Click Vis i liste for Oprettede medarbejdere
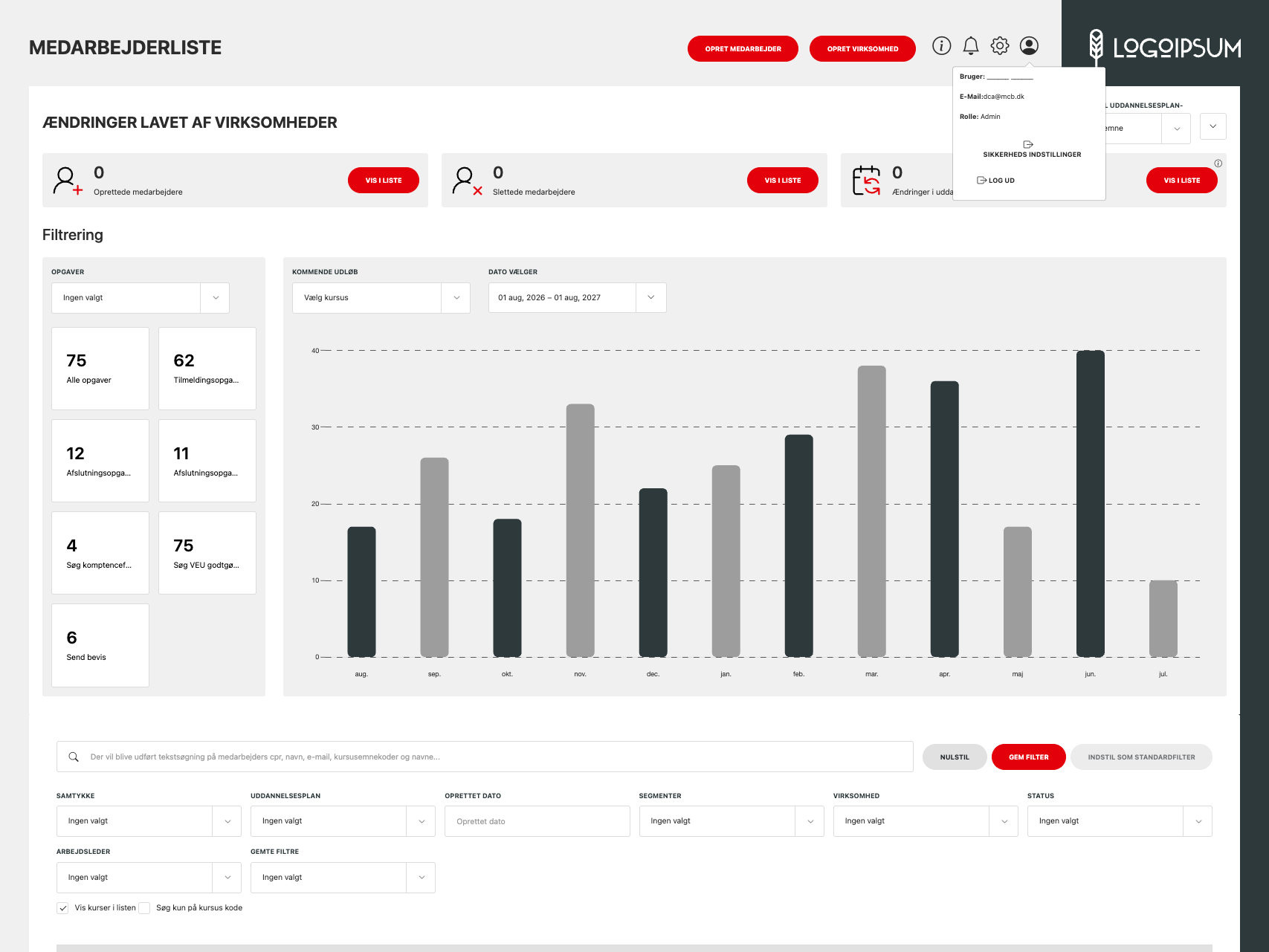This screenshot has height=952, width=1269. point(384,181)
